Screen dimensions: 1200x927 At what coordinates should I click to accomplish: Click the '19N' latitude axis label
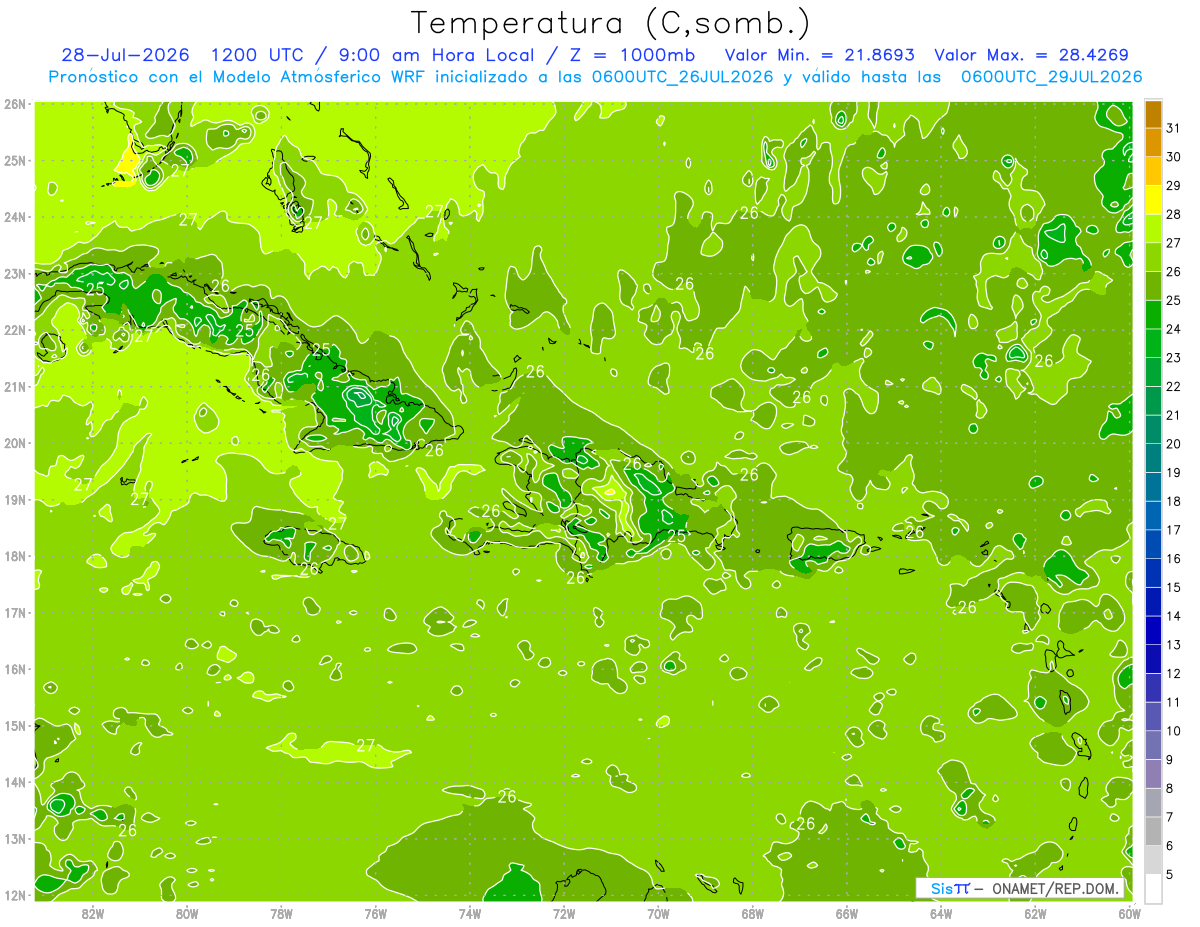pyautogui.click(x=16, y=499)
